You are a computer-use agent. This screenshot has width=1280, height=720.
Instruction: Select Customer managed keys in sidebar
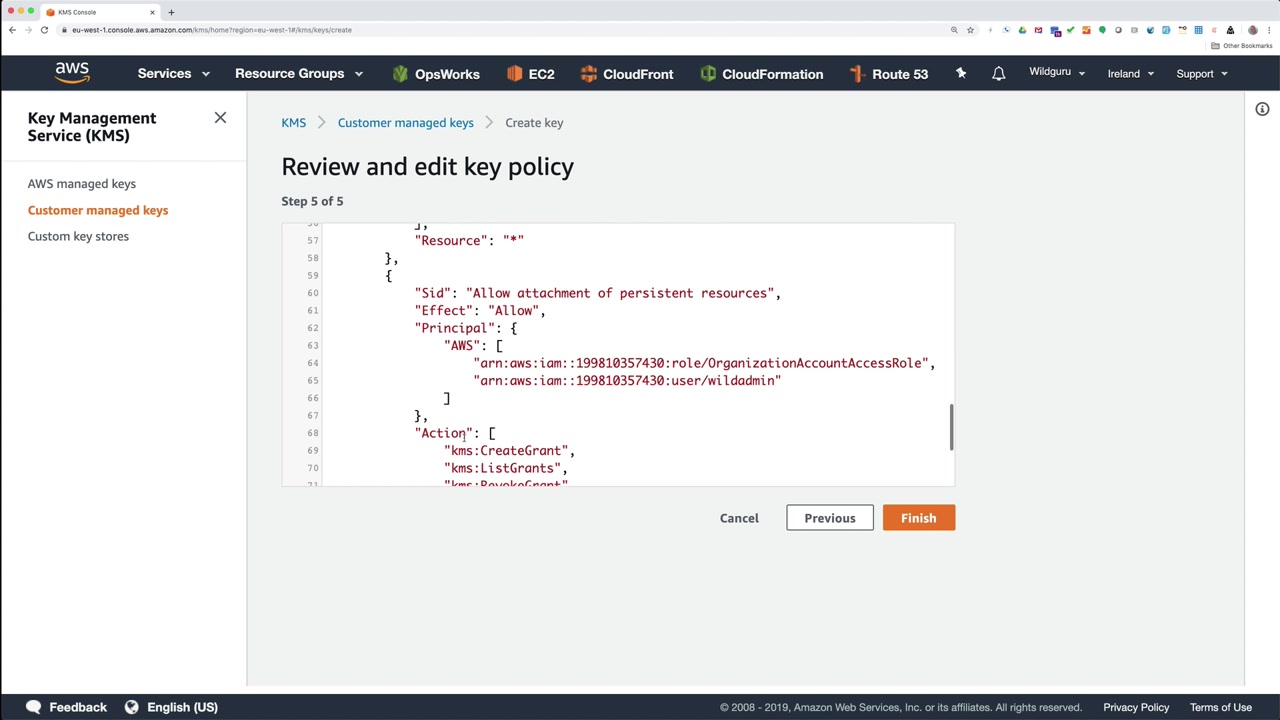(x=98, y=210)
